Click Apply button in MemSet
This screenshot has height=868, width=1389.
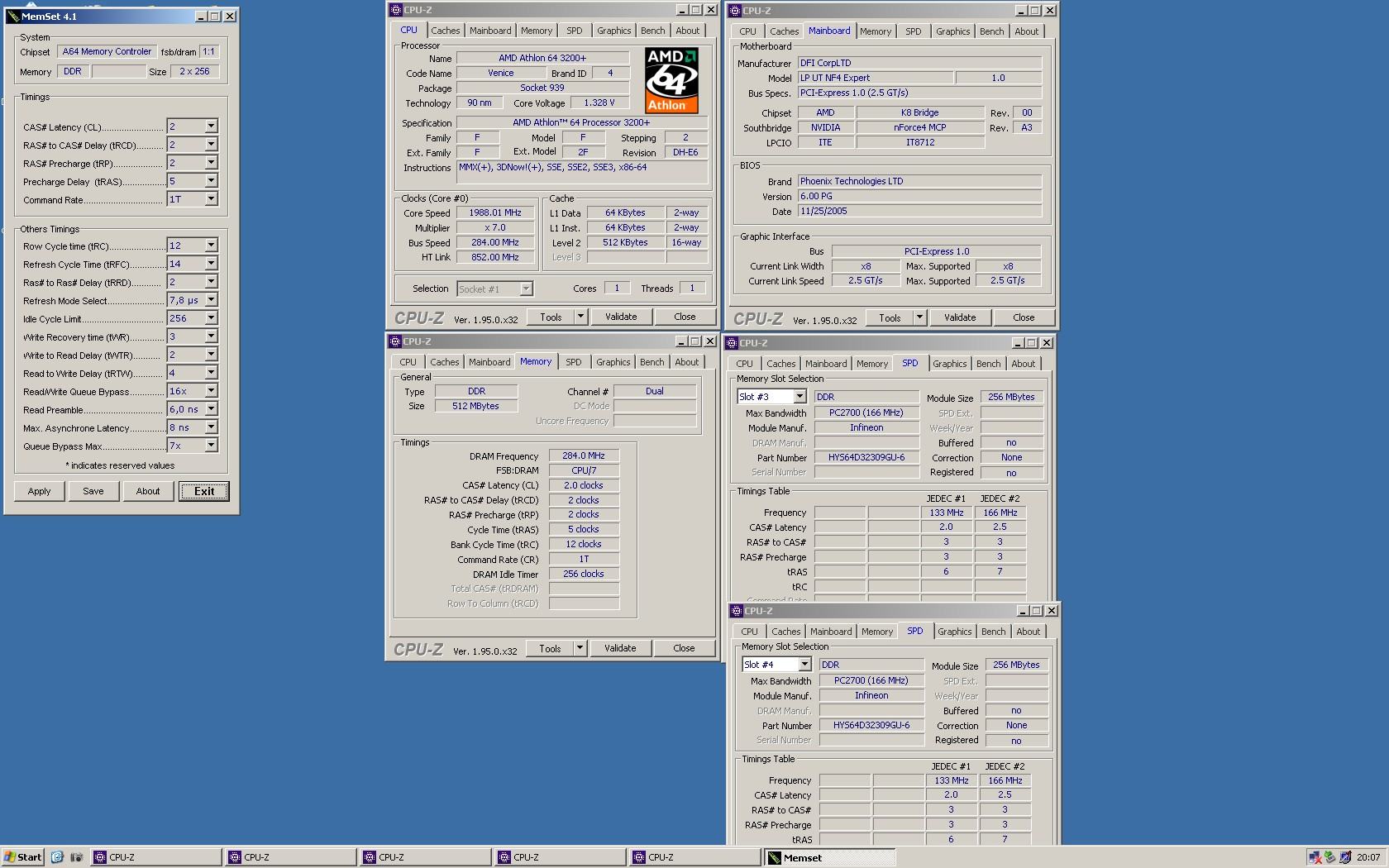click(39, 491)
